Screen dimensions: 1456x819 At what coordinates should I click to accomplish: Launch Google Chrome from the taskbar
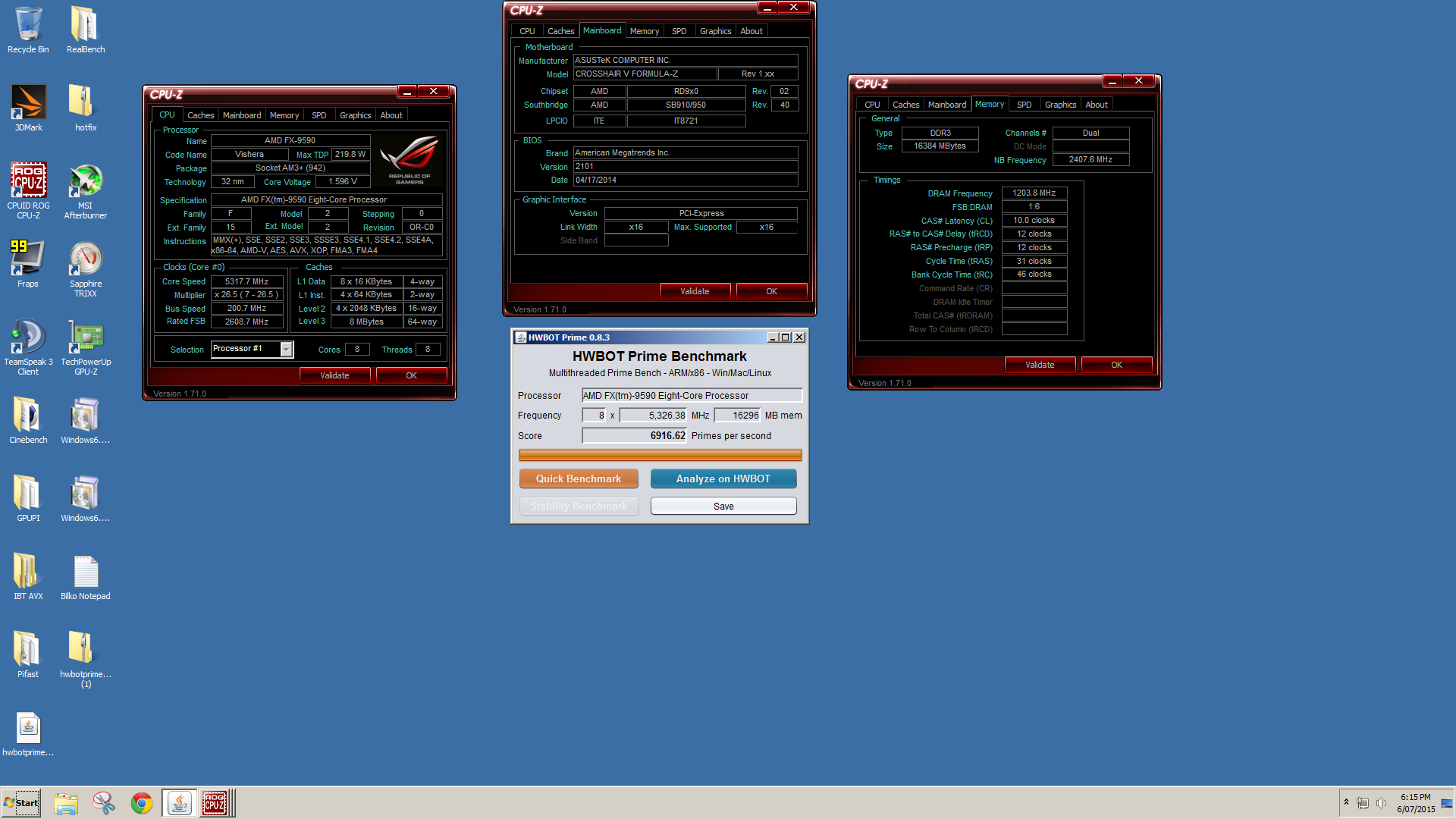pyautogui.click(x=142, y=803)
